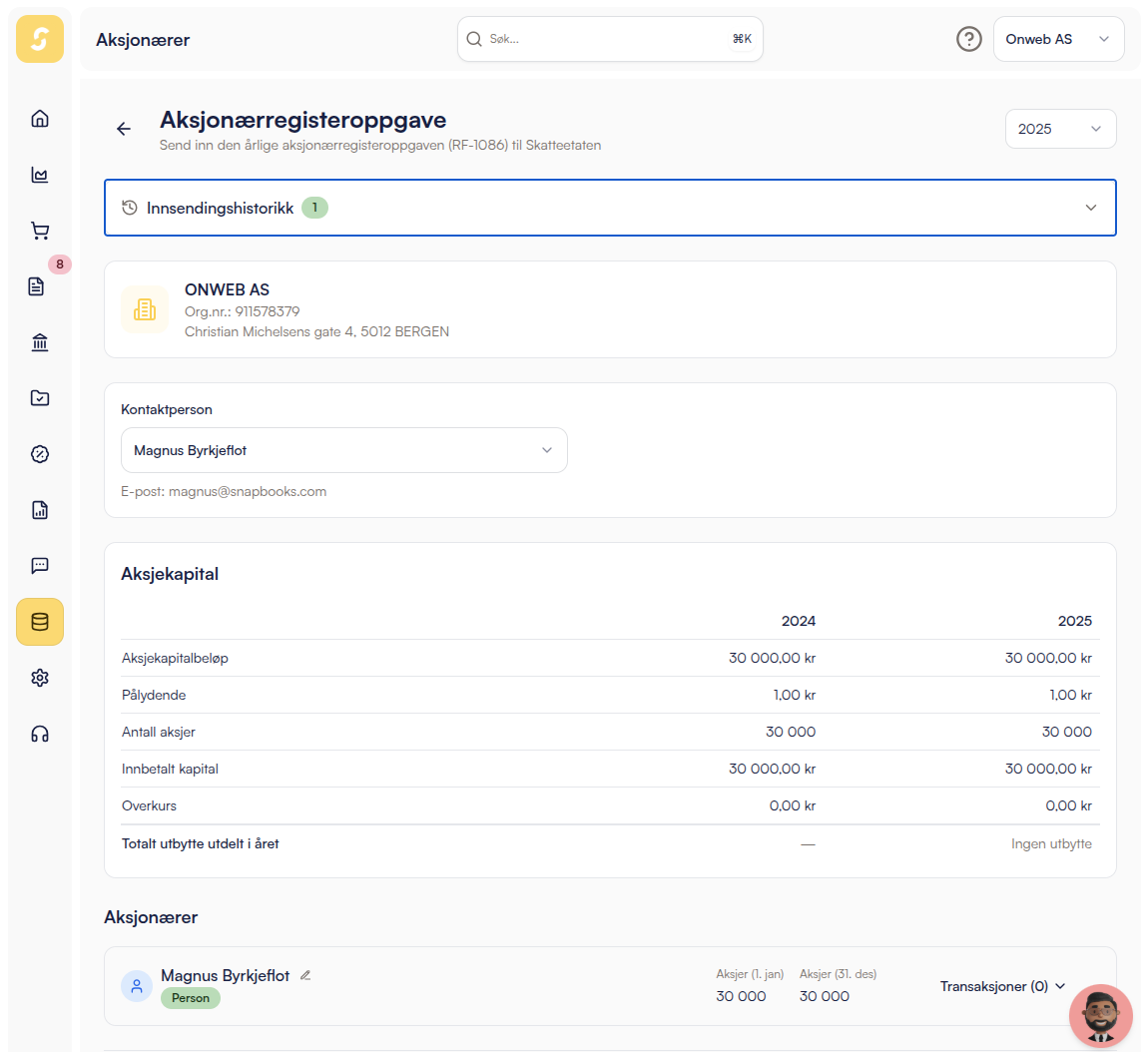Expand Transaksjoner (0) for the shareholder
Screen dimensions: 1148x1052
pyautogui.click(x=1002, y=986)
